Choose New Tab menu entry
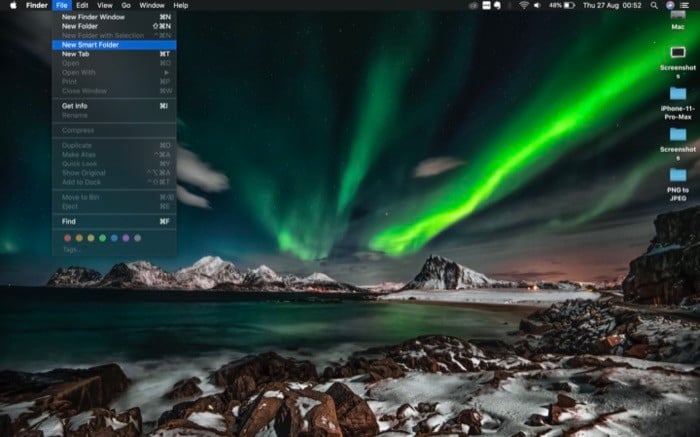The width and height of the screenshot is (700, 437). [x=114, y=54]
